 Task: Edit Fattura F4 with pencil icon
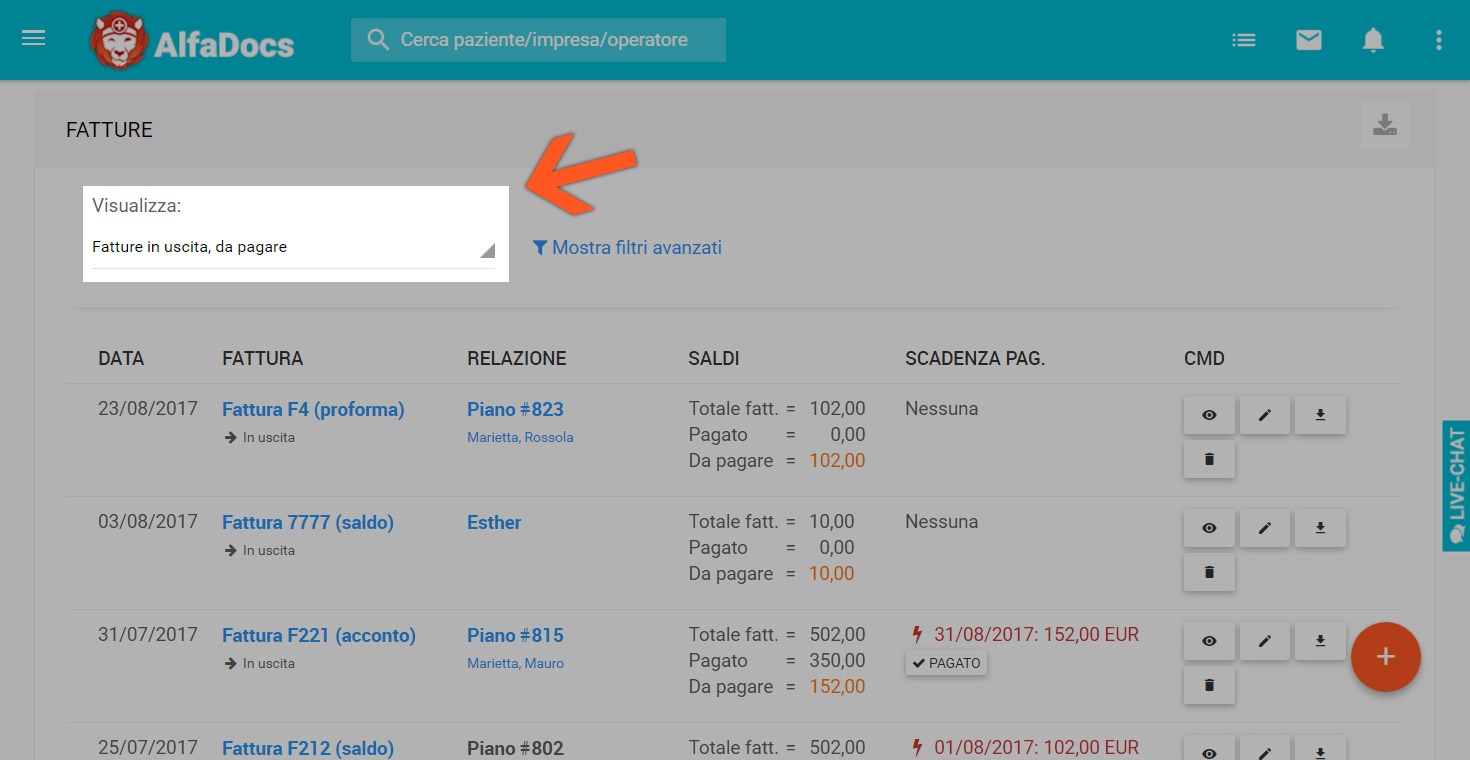1264,415
